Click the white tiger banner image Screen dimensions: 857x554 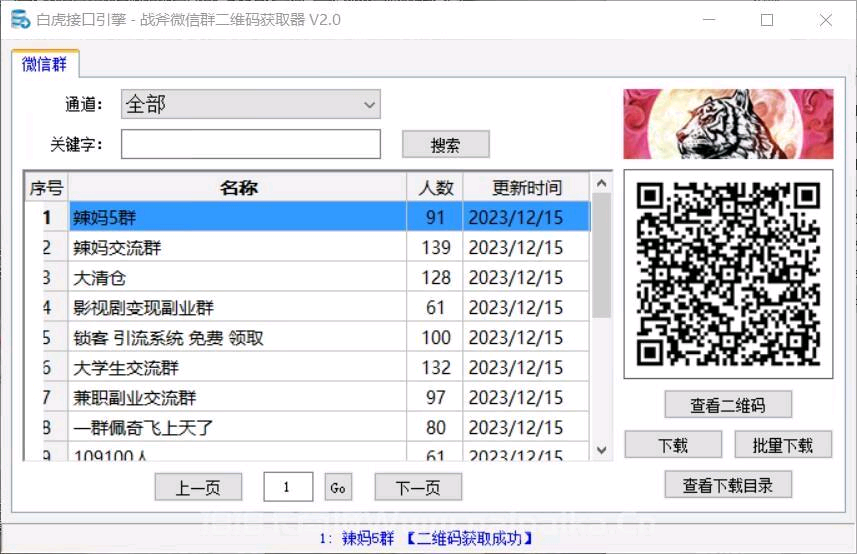point(728,125)
